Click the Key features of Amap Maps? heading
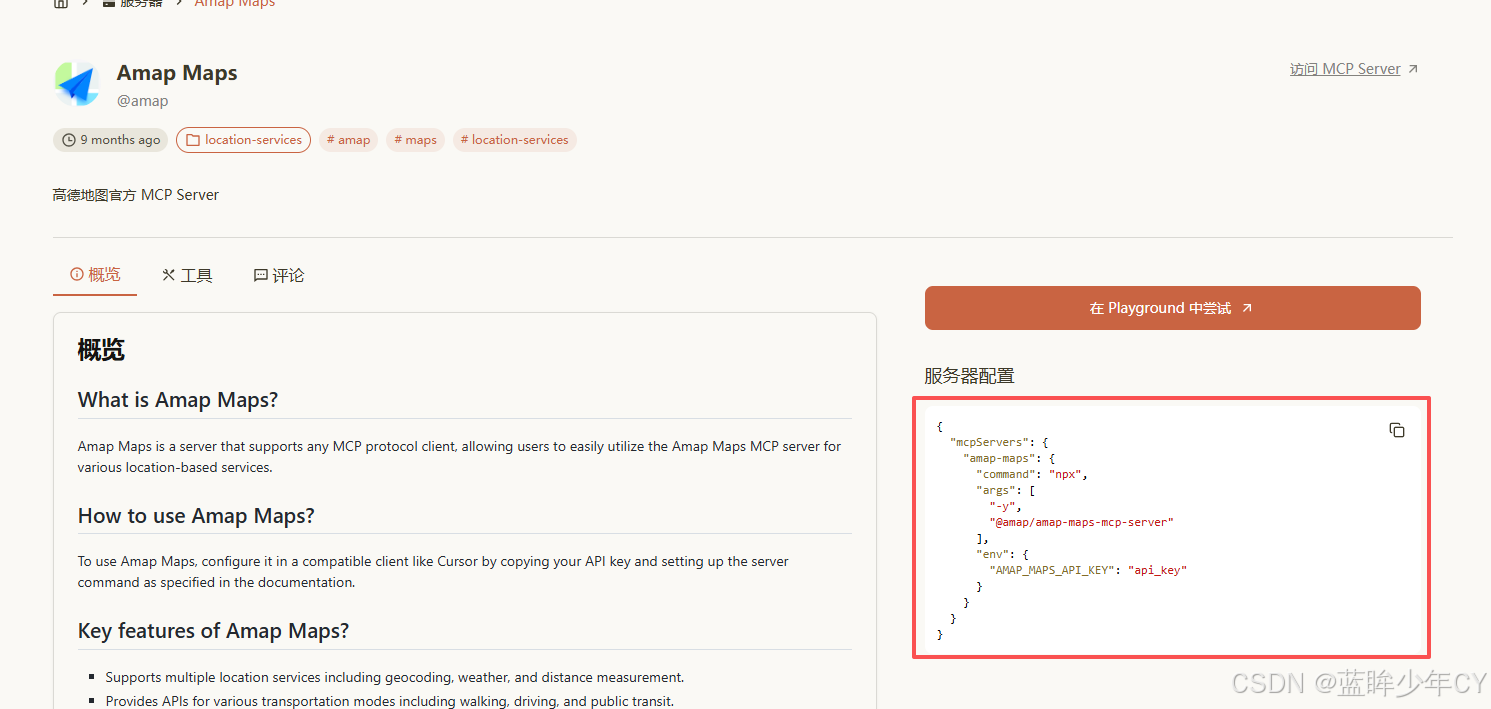Screen dimensions: 1491x709 click(x=213, y=631)
